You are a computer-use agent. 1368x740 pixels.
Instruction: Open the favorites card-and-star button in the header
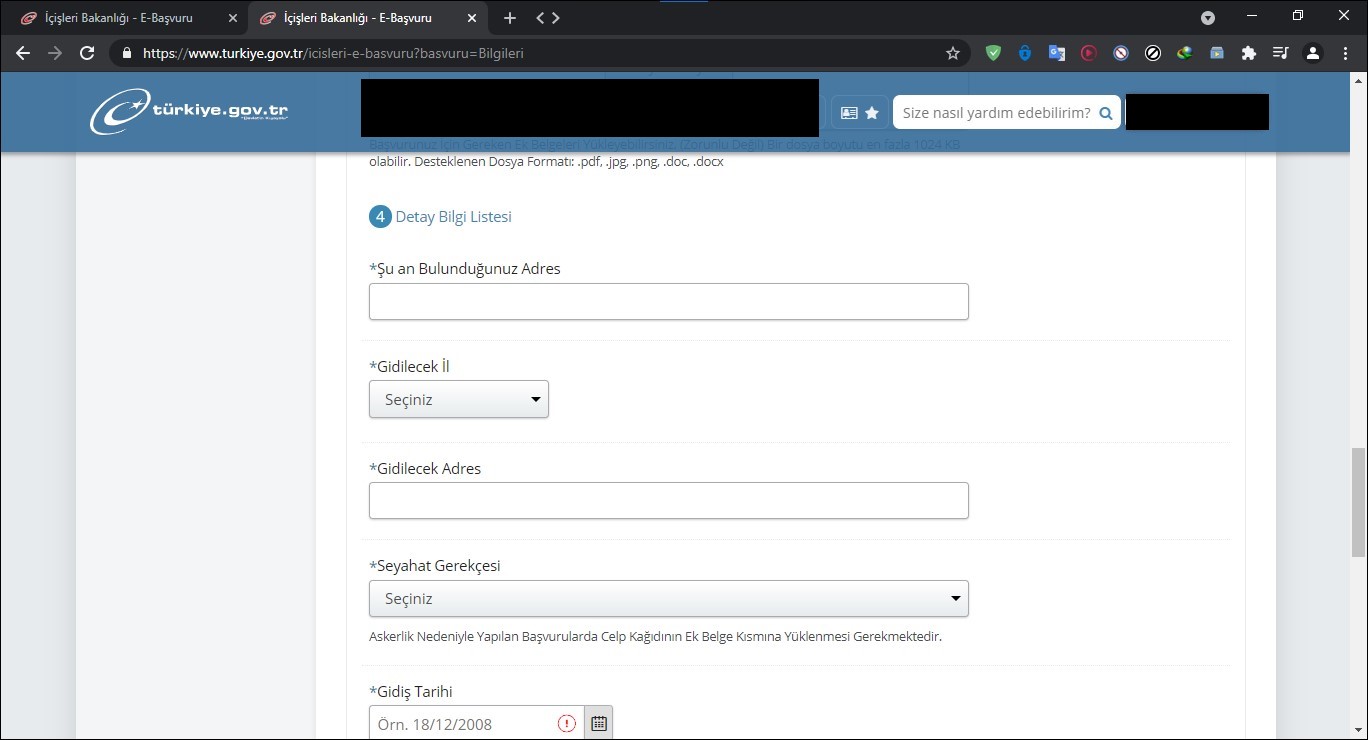(859, 113)
